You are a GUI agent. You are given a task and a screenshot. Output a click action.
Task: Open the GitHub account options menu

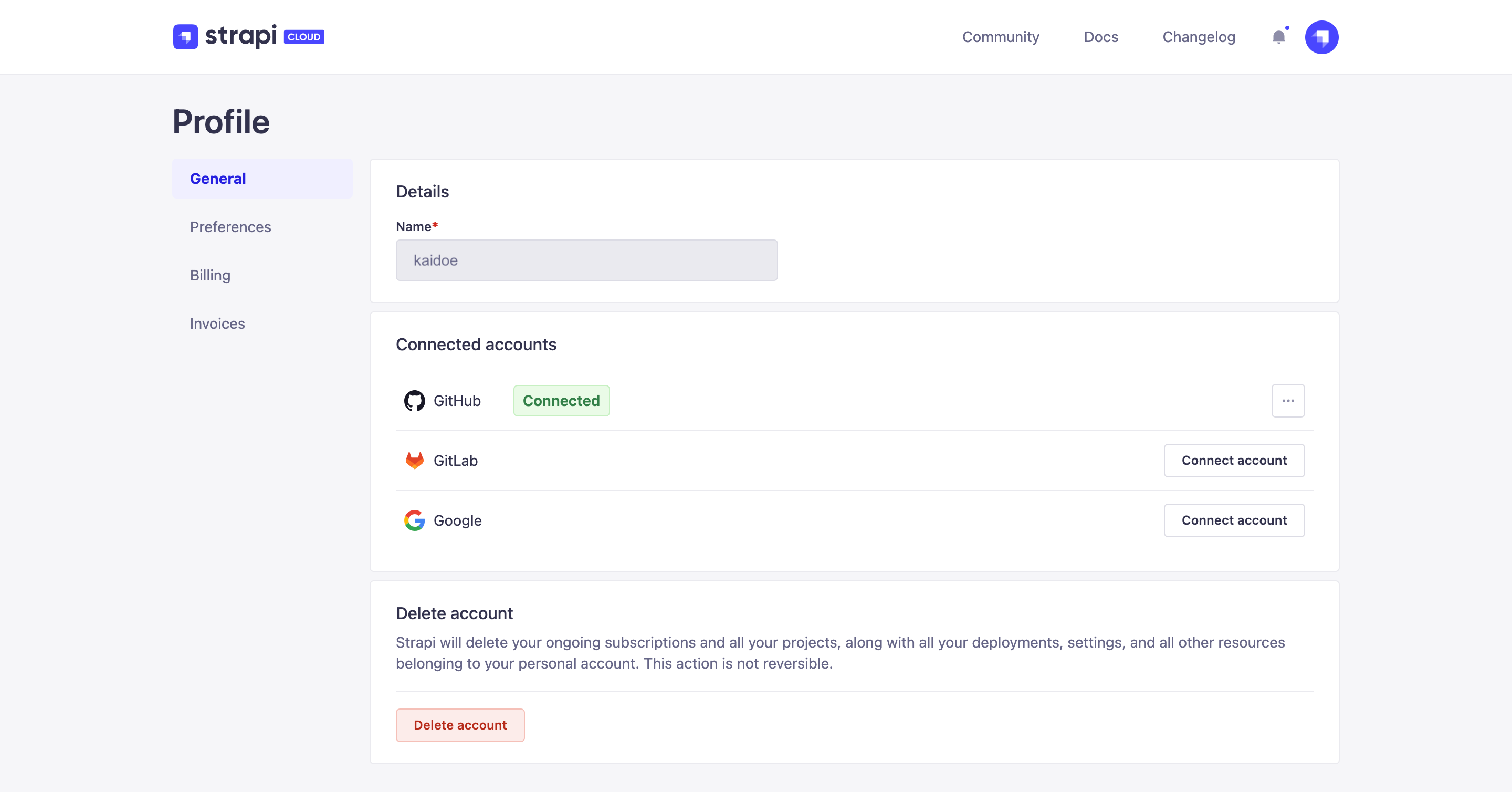pyautogui.click(x=1288, y=400)
